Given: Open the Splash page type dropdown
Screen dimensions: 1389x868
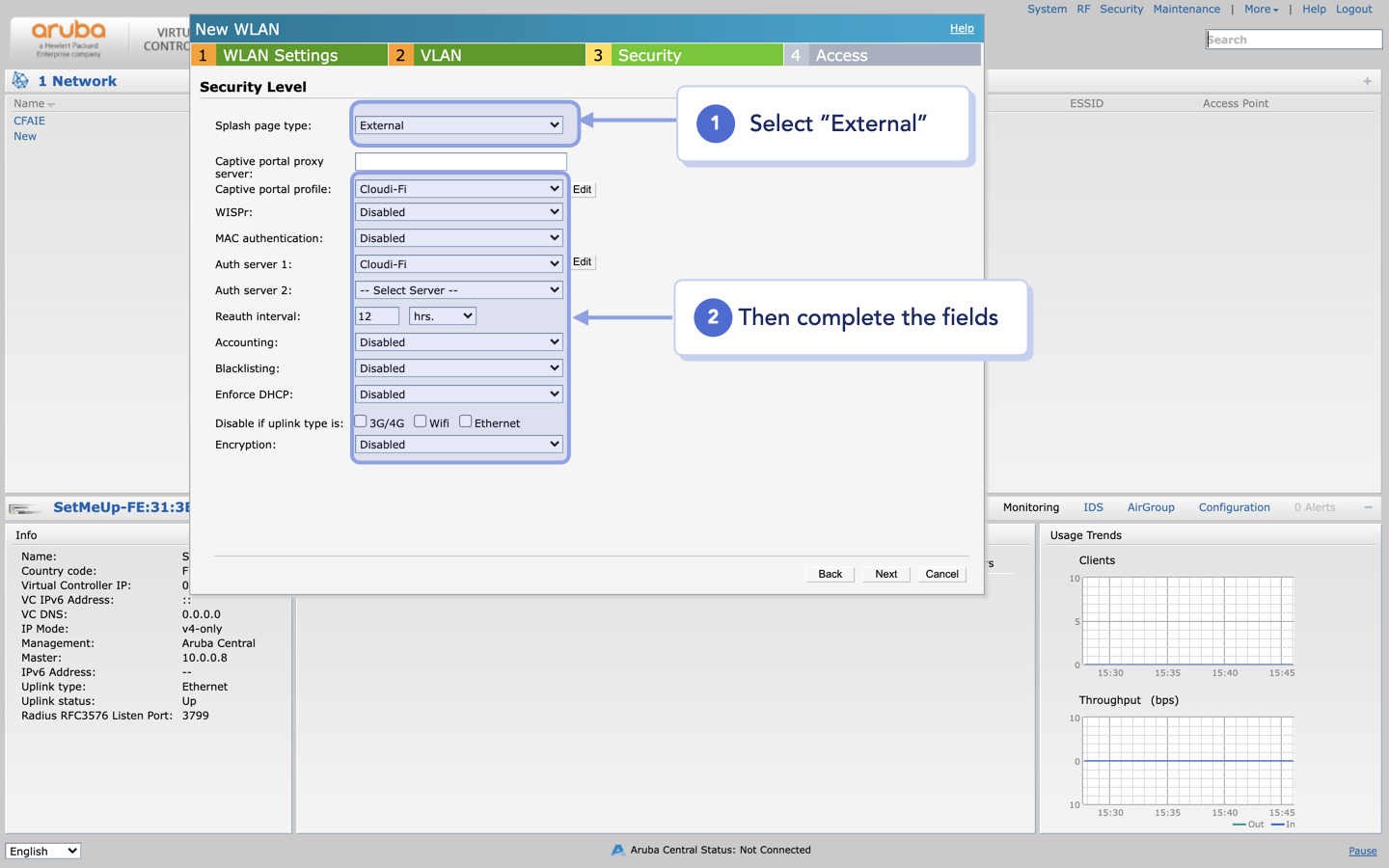Looking at the screenshot, I should 461,124.
